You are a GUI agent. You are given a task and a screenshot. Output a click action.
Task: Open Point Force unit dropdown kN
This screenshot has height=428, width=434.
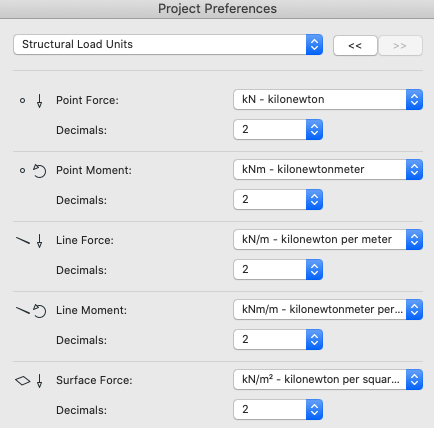point(328,99)
